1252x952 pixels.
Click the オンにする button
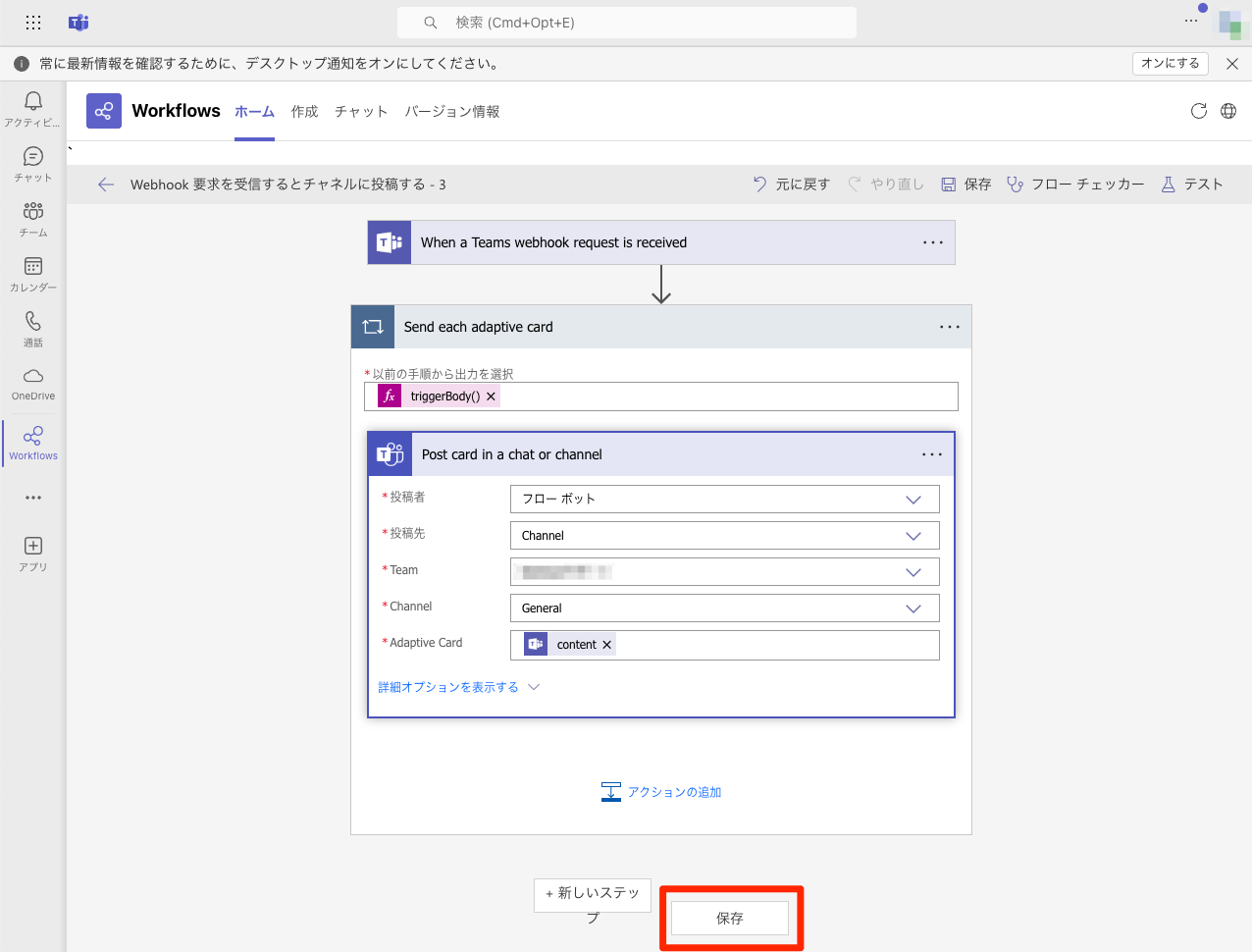[x=1171, y=64]
